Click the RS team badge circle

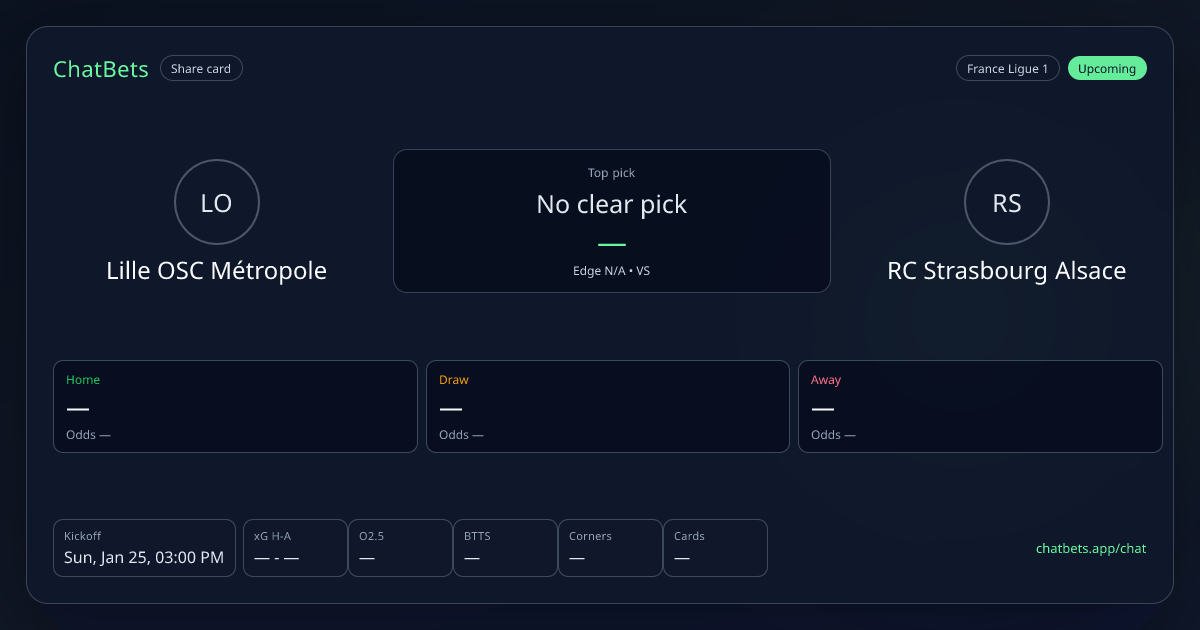1006,203
